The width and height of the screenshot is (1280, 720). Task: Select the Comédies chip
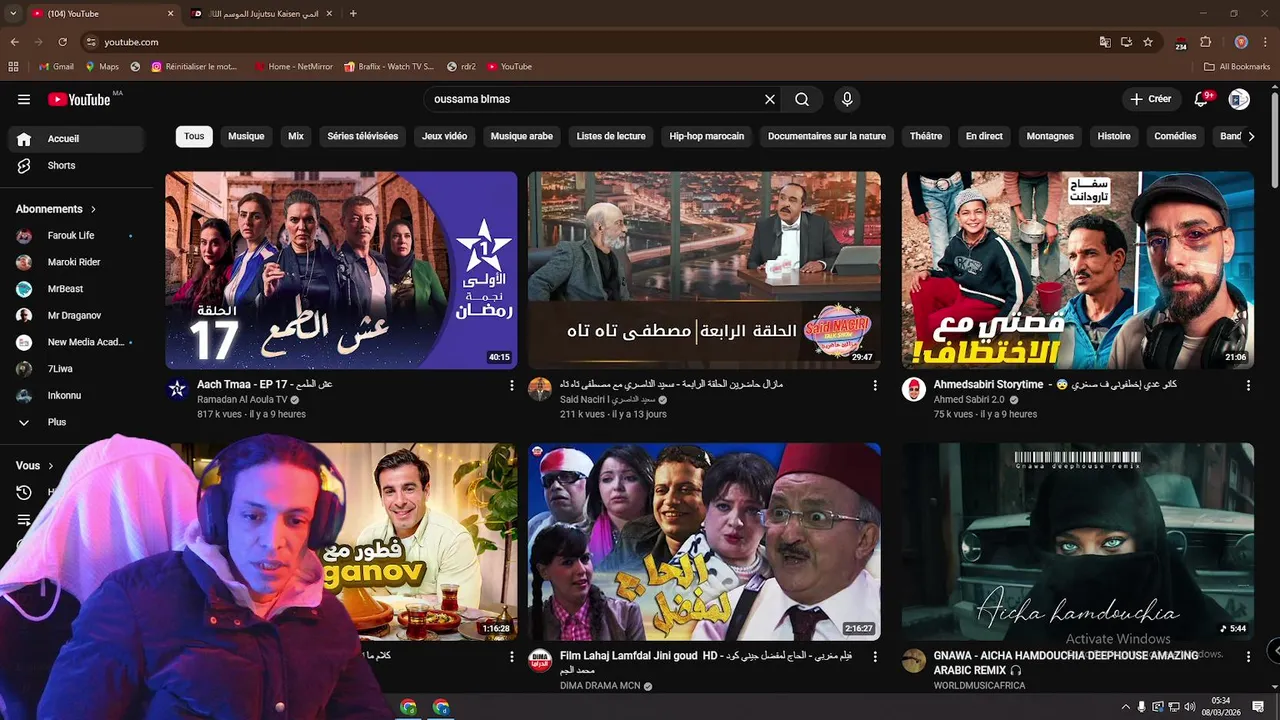[x=1175, y=136]
